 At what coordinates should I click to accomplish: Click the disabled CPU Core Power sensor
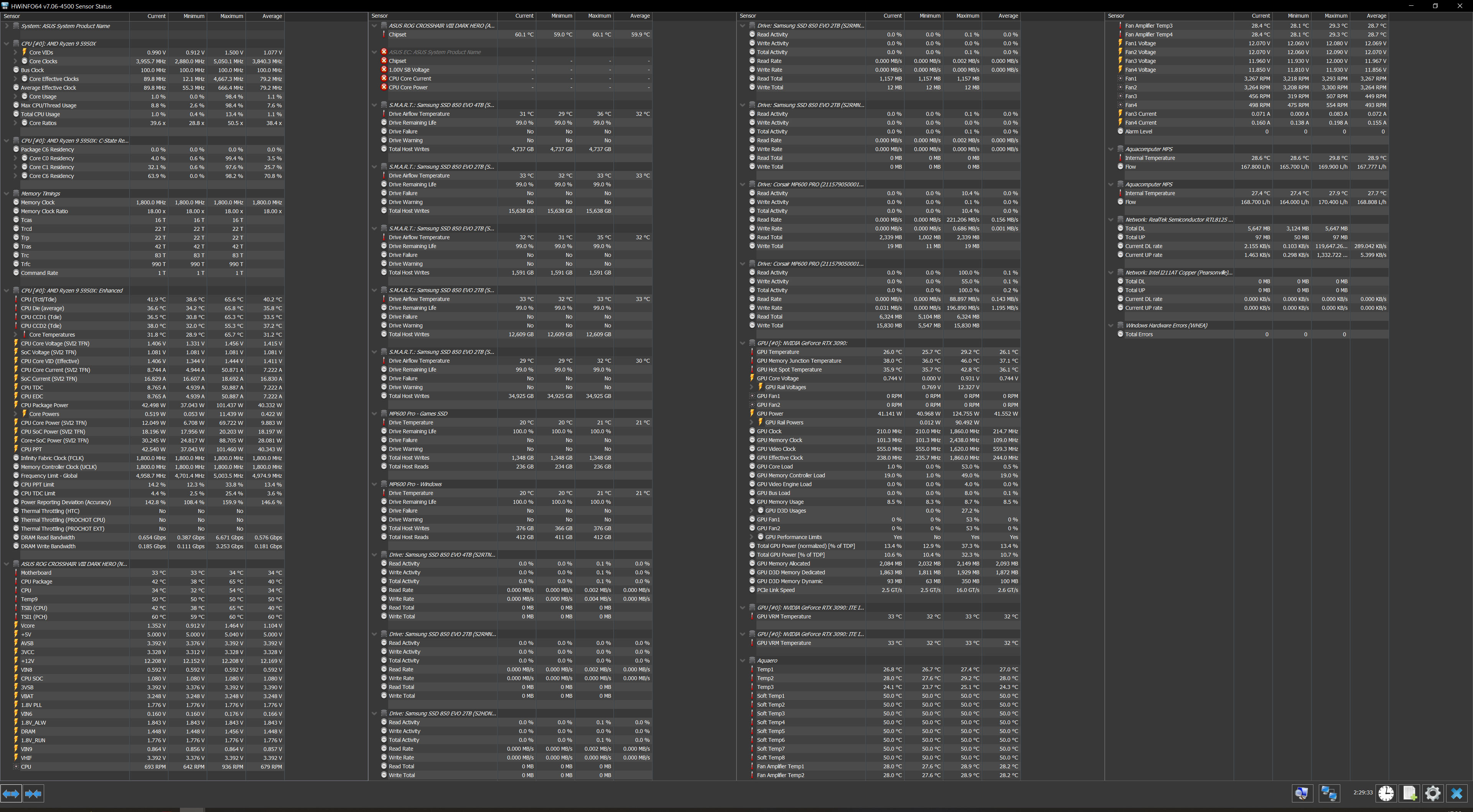408,87
